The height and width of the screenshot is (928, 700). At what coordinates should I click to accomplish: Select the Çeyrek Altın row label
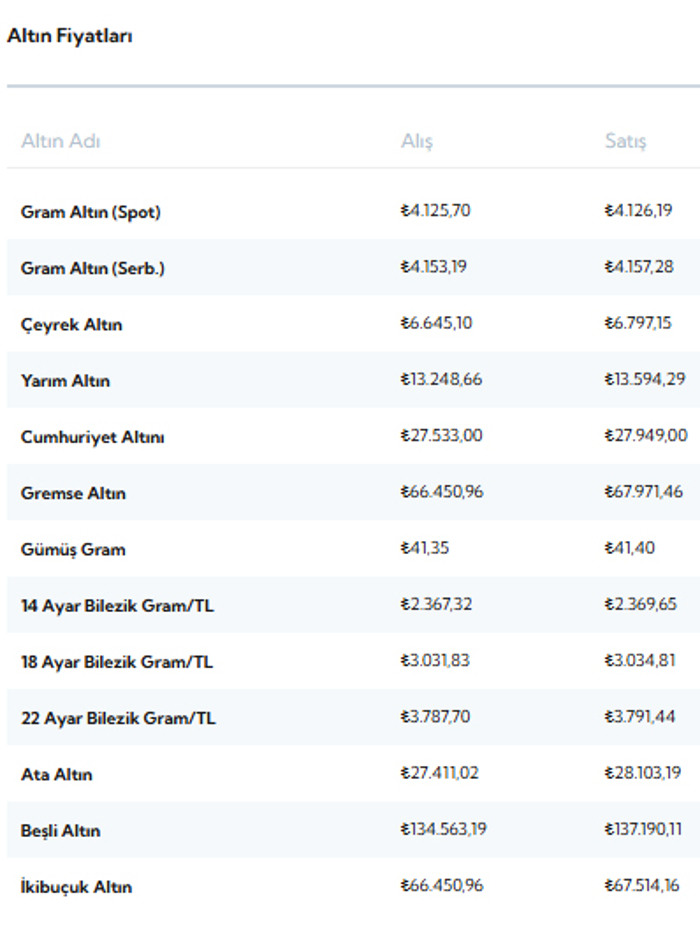[x=71, y=325]
